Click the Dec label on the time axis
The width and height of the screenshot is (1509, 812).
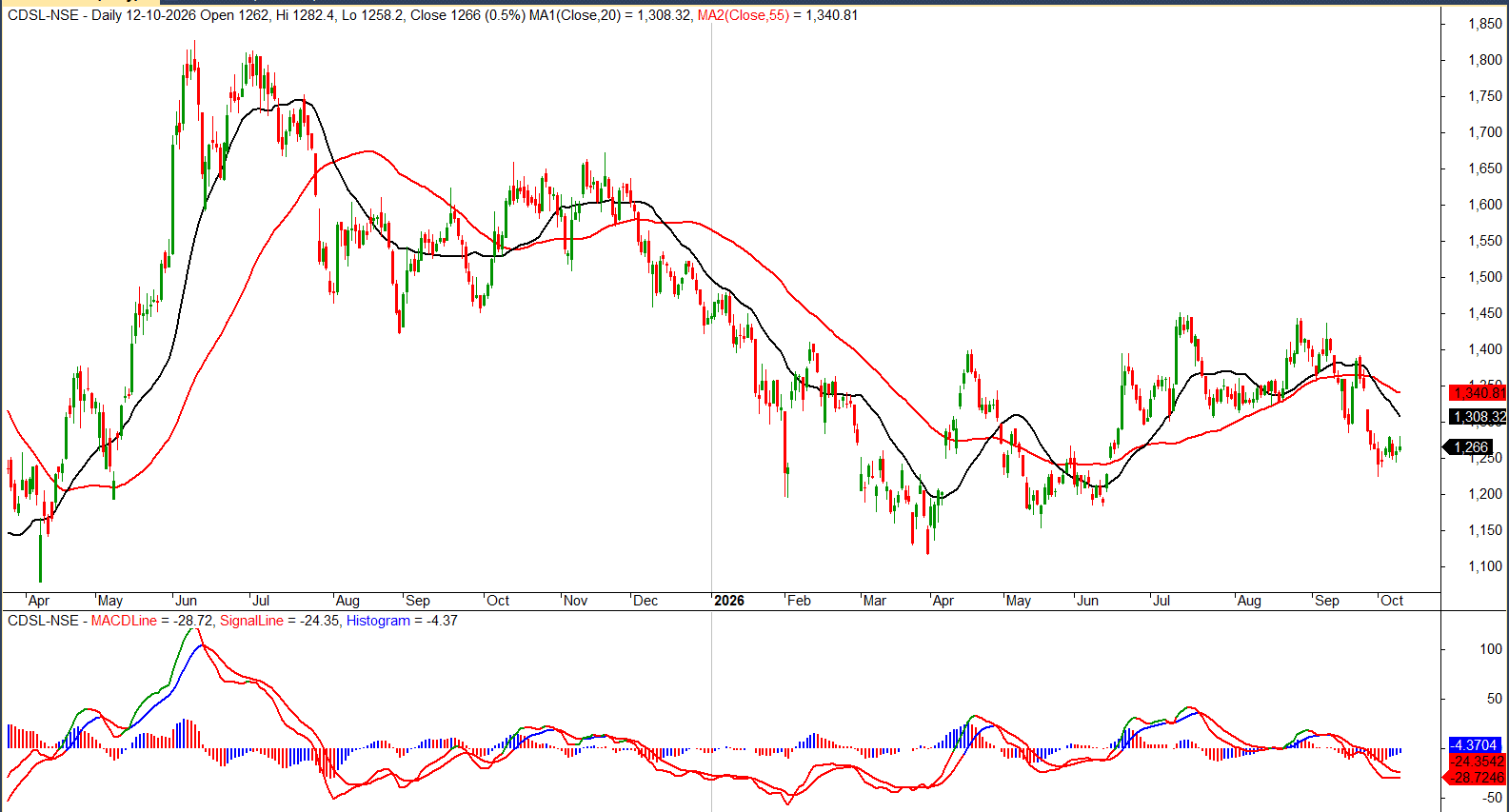tap(645, 601)
